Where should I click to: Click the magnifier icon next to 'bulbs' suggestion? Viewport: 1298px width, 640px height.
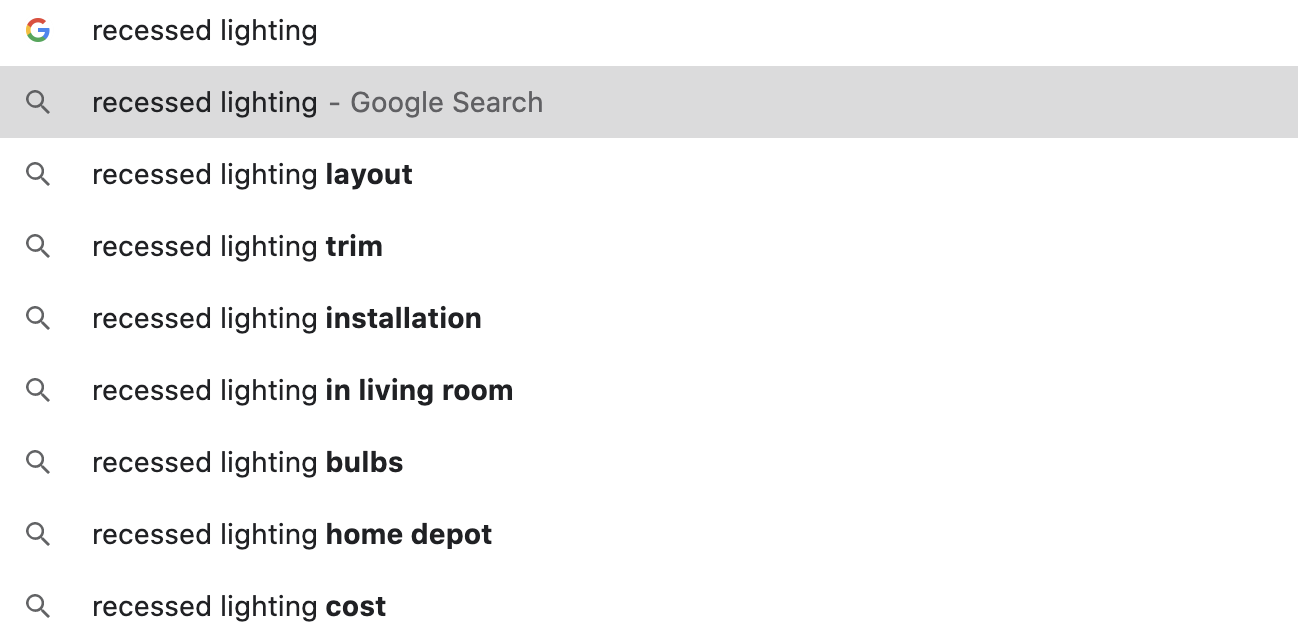(38, 462)
